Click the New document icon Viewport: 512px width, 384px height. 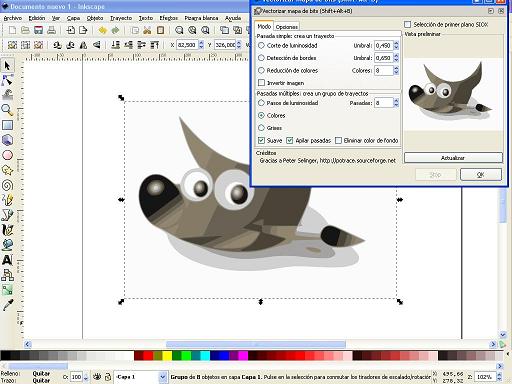point(12,30)
